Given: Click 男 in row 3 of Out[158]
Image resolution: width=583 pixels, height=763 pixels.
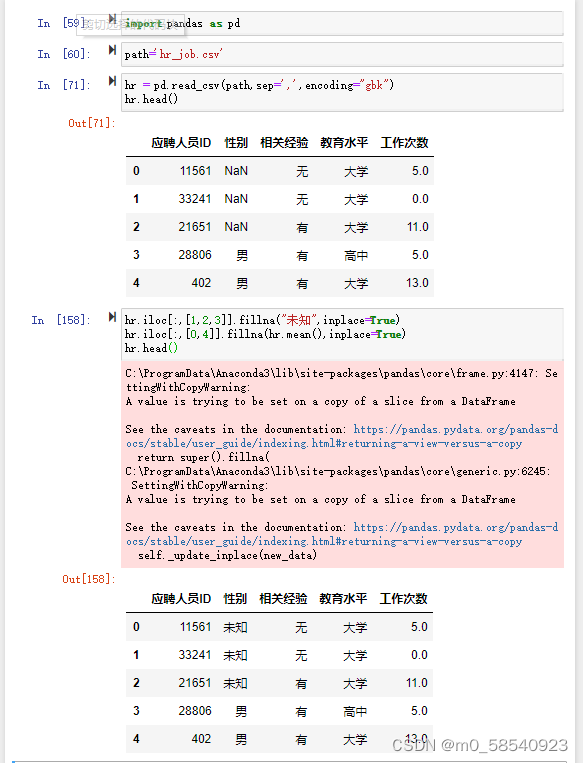Looking at the screenshot, I should [x=241, y=711].
